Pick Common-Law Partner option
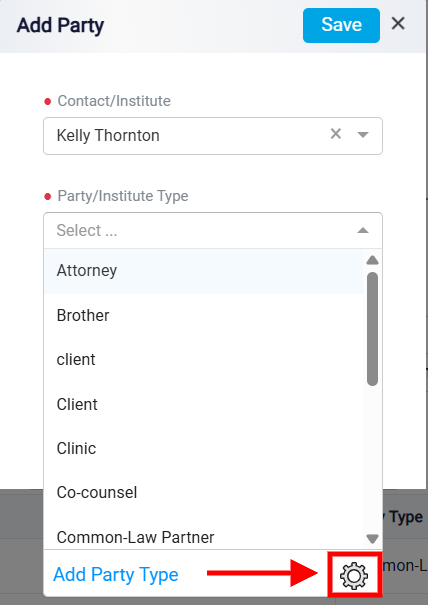 [203, 537]
